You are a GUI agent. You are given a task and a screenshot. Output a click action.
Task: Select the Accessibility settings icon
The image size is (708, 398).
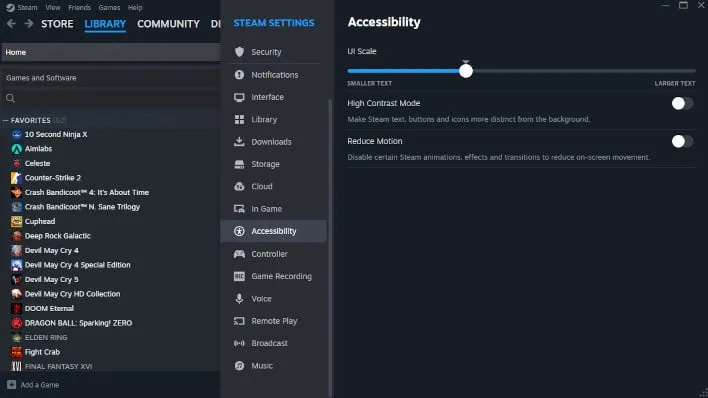[x=239, y=231]
